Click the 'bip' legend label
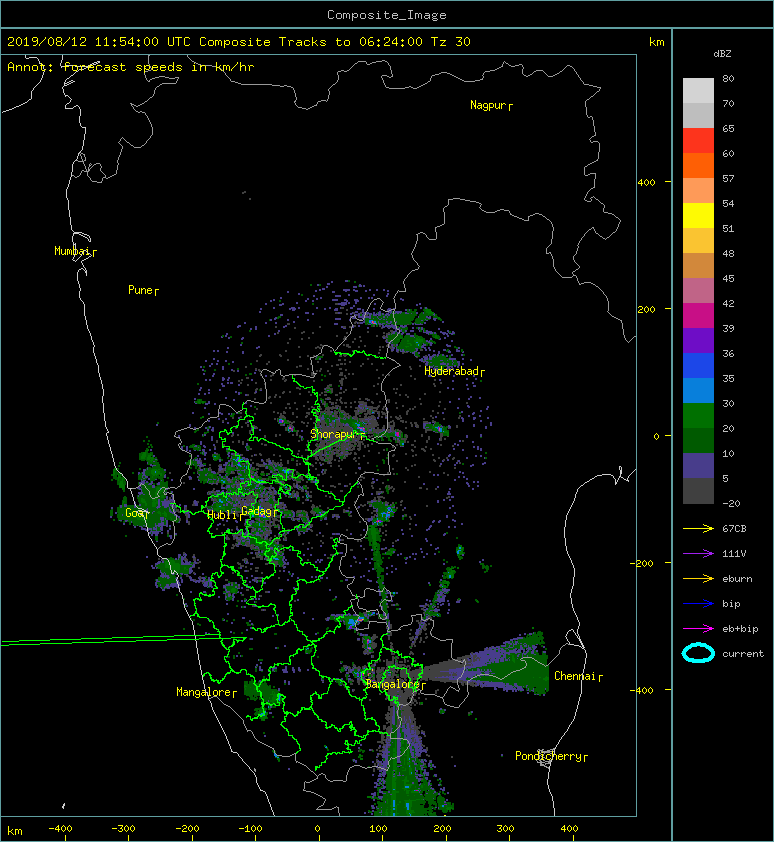This screenshot has height=842, width=774. point(731,604)
